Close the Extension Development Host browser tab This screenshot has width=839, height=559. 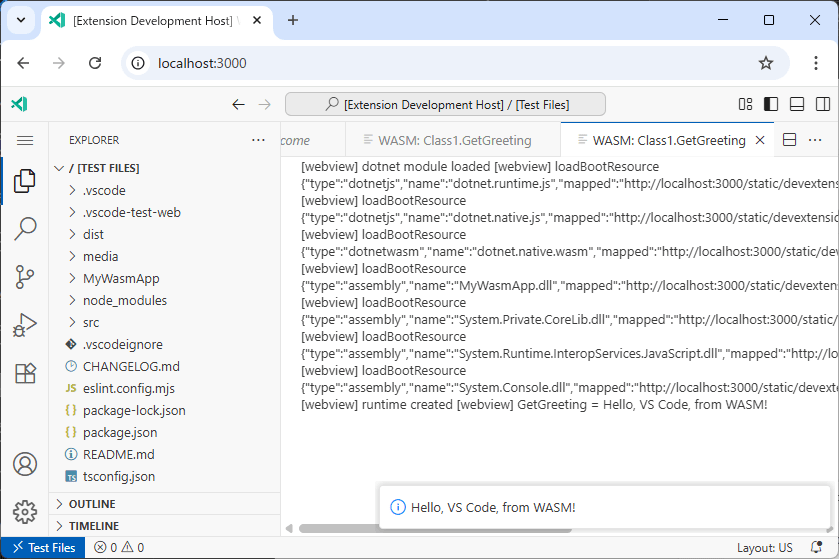pyautogui.click(x=257, y=20)
